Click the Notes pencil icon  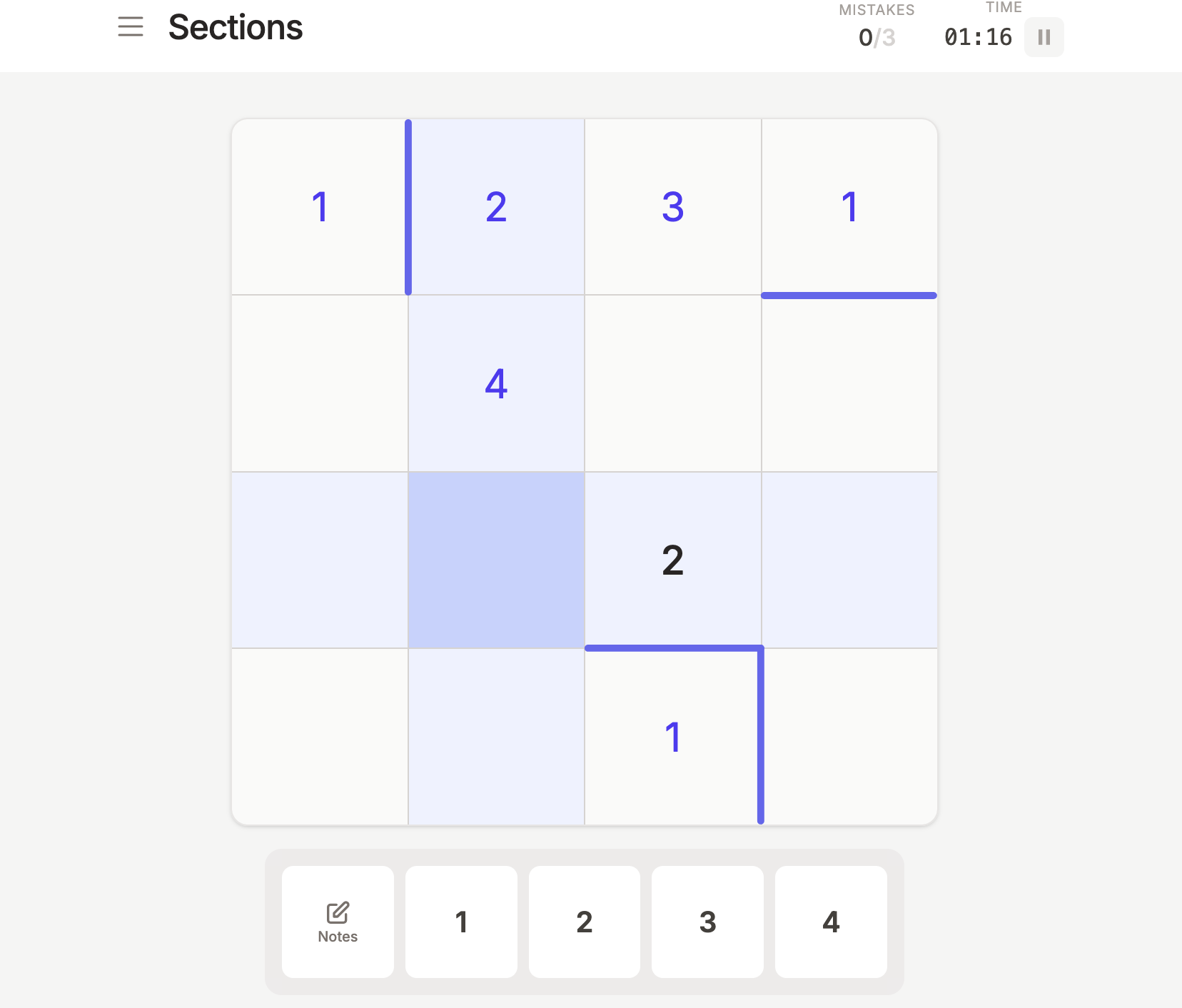337,912
